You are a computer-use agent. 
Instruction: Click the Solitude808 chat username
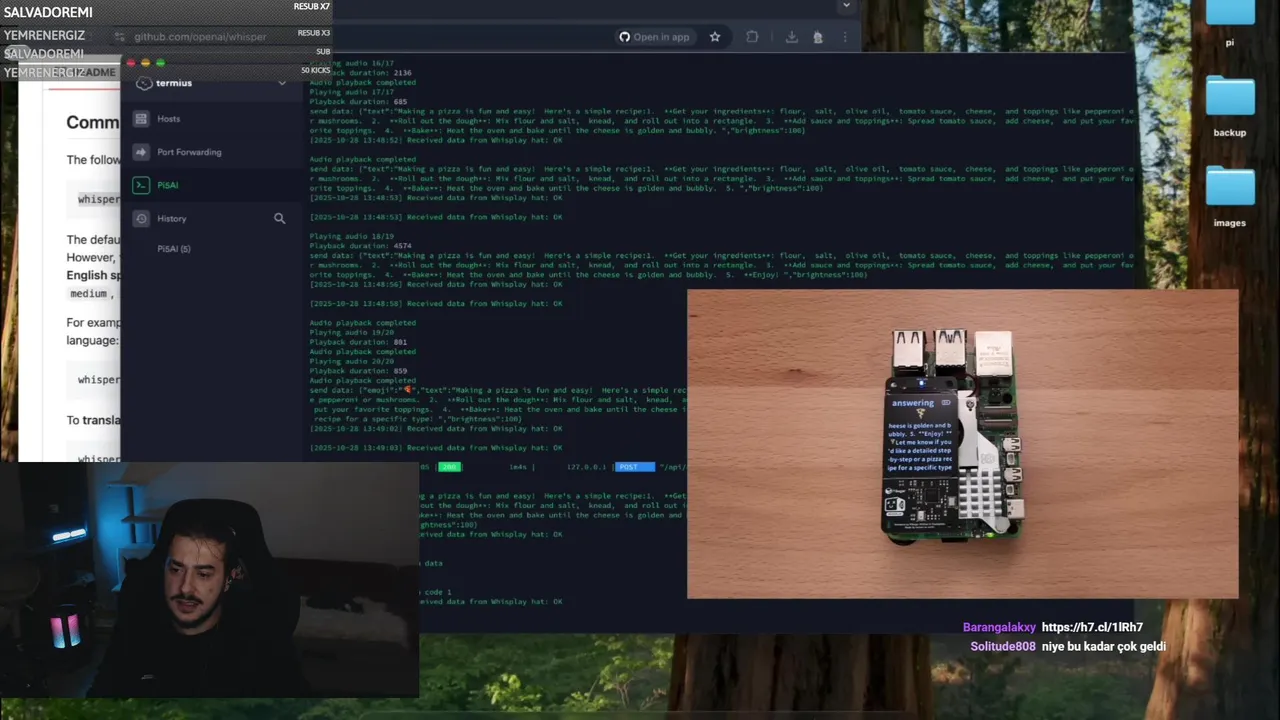click(1003, 646)
